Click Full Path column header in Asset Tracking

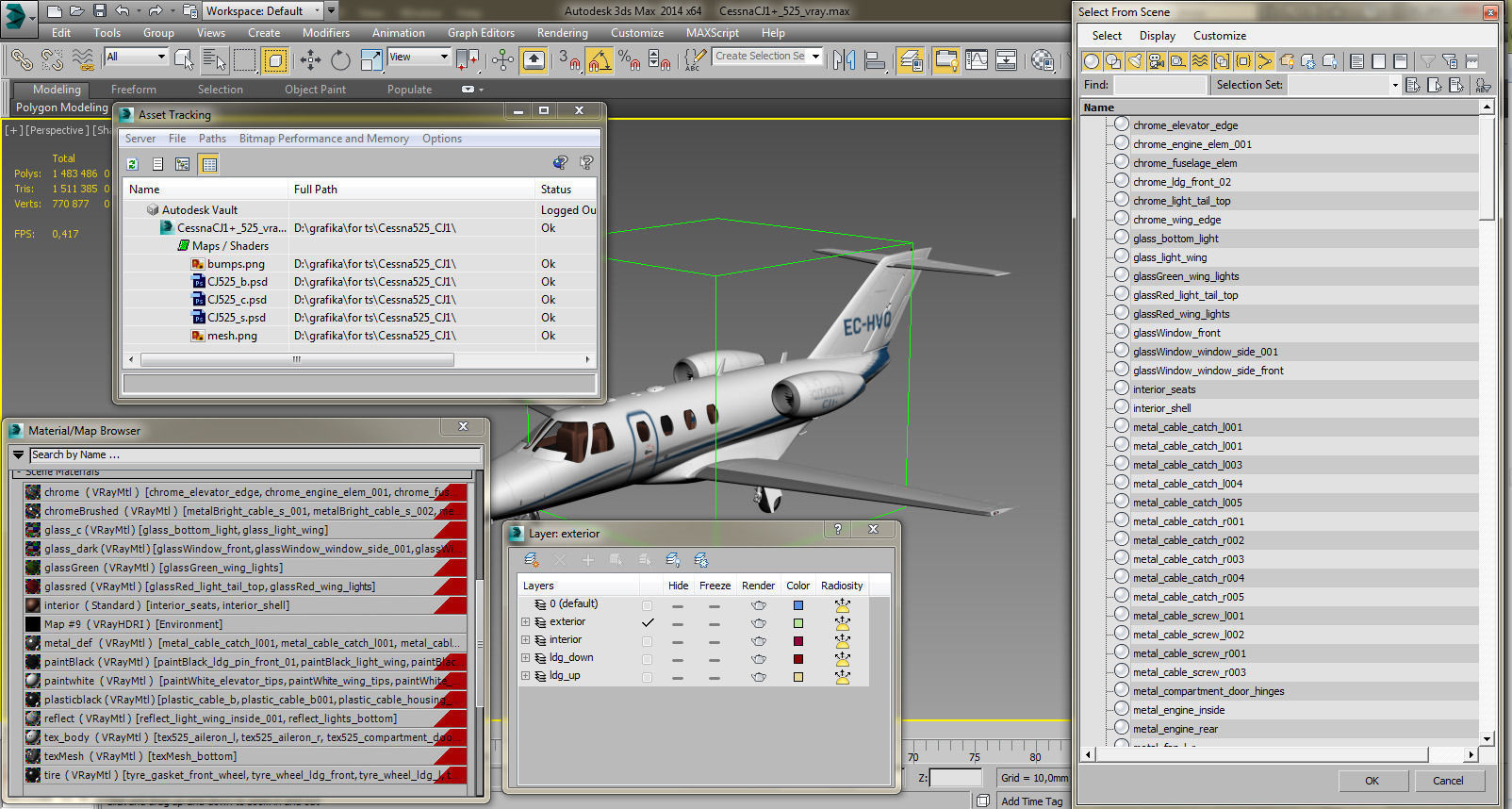click(411, 190)
